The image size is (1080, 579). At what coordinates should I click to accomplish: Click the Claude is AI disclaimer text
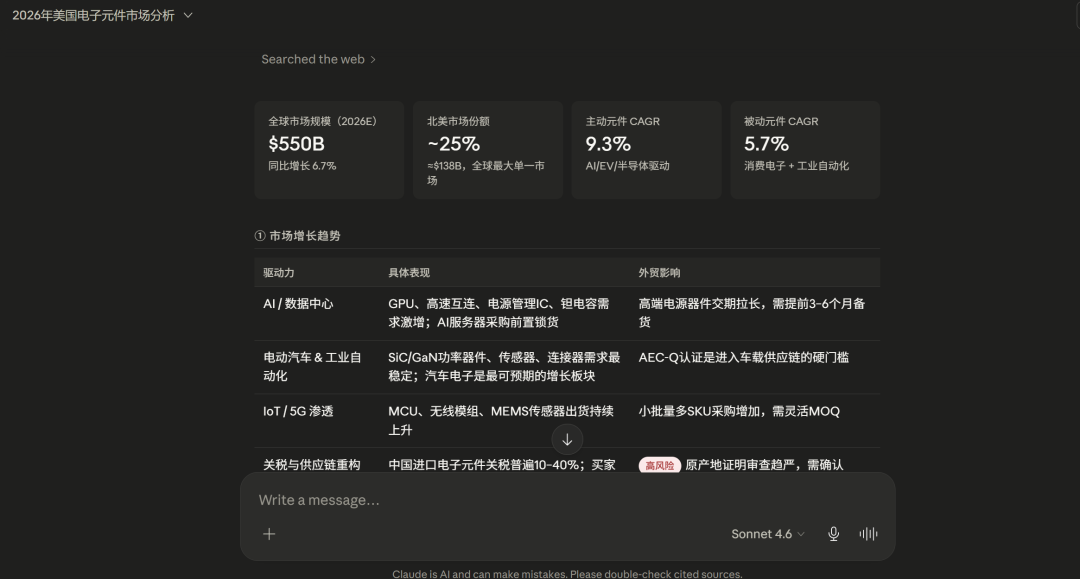pos(568,573)
